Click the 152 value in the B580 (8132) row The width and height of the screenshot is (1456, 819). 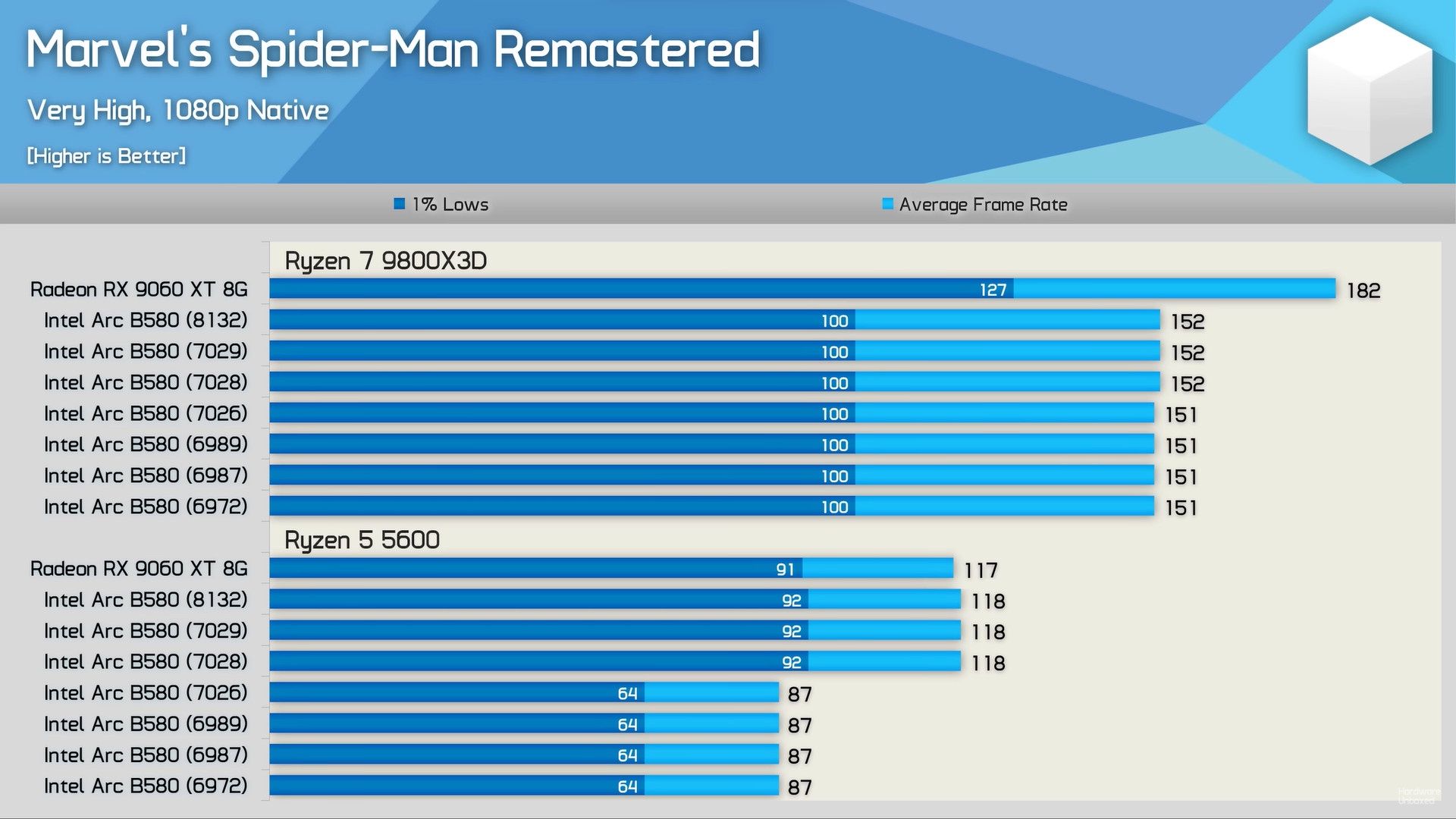point(1188,322)
